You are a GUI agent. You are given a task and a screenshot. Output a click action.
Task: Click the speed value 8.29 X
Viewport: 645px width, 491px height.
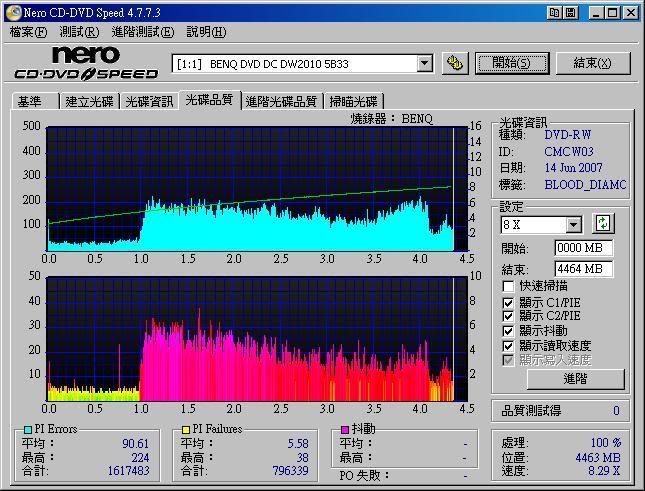(604, 471)
